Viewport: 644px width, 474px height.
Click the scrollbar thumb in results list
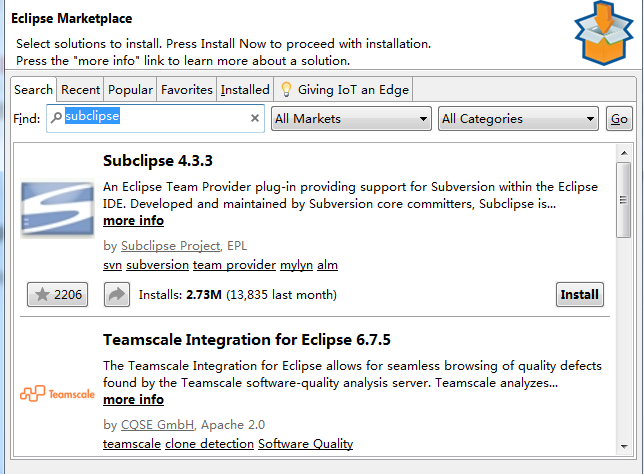tap(623, 200)
